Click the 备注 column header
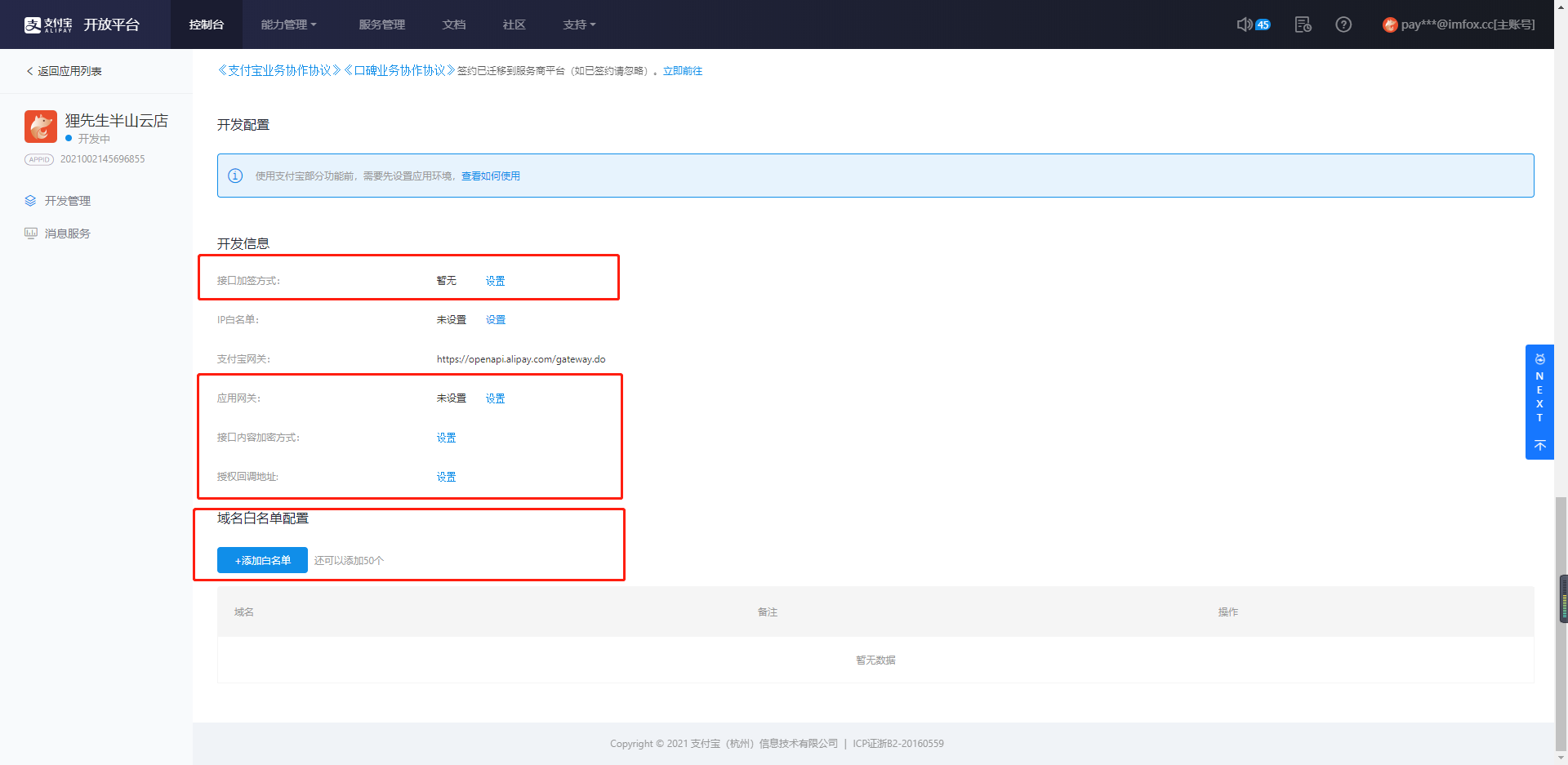 click(x=768, y=612)
